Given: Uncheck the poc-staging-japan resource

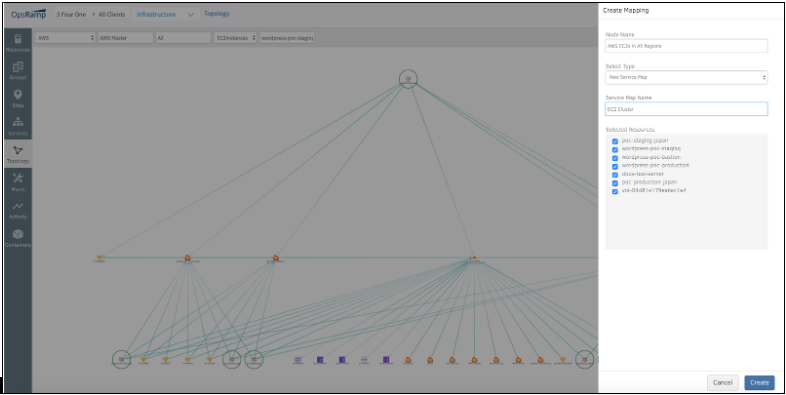Looking at the screenshot, I should click(x=615, y=141).
